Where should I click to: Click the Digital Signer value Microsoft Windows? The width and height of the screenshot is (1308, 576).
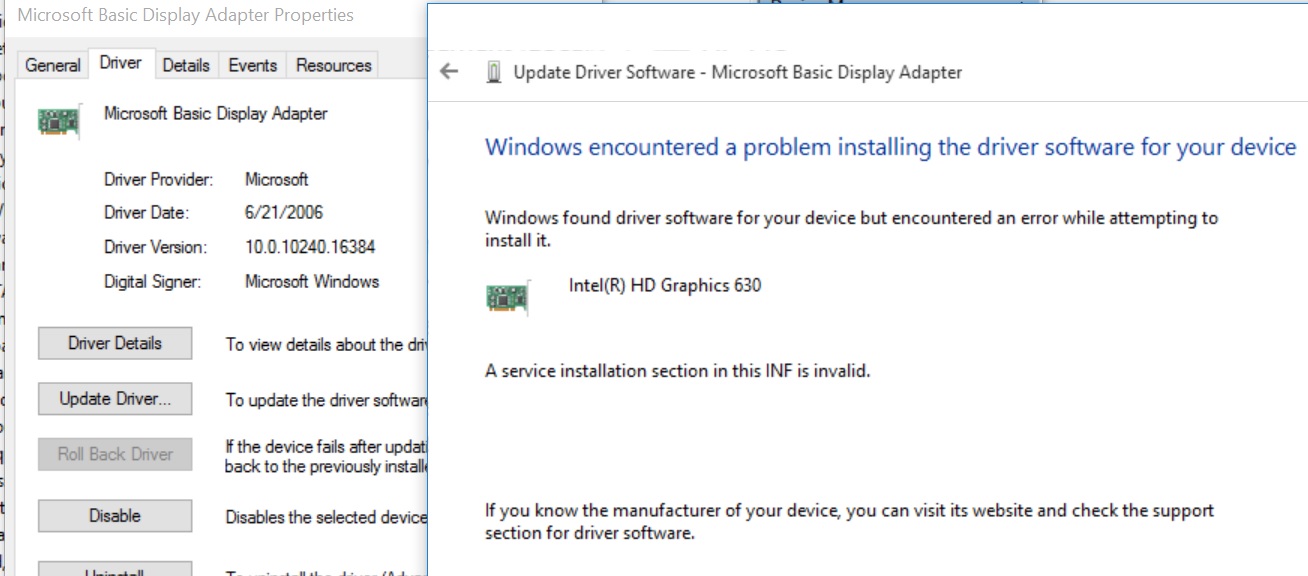[312, 282]
